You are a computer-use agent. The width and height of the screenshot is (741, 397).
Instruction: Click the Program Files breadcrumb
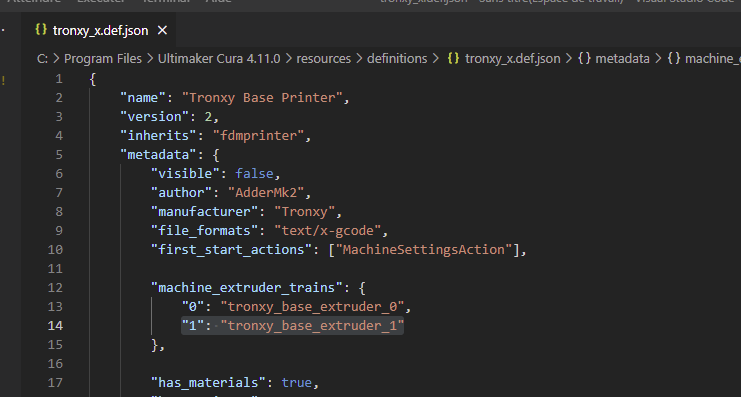point(103,59)
